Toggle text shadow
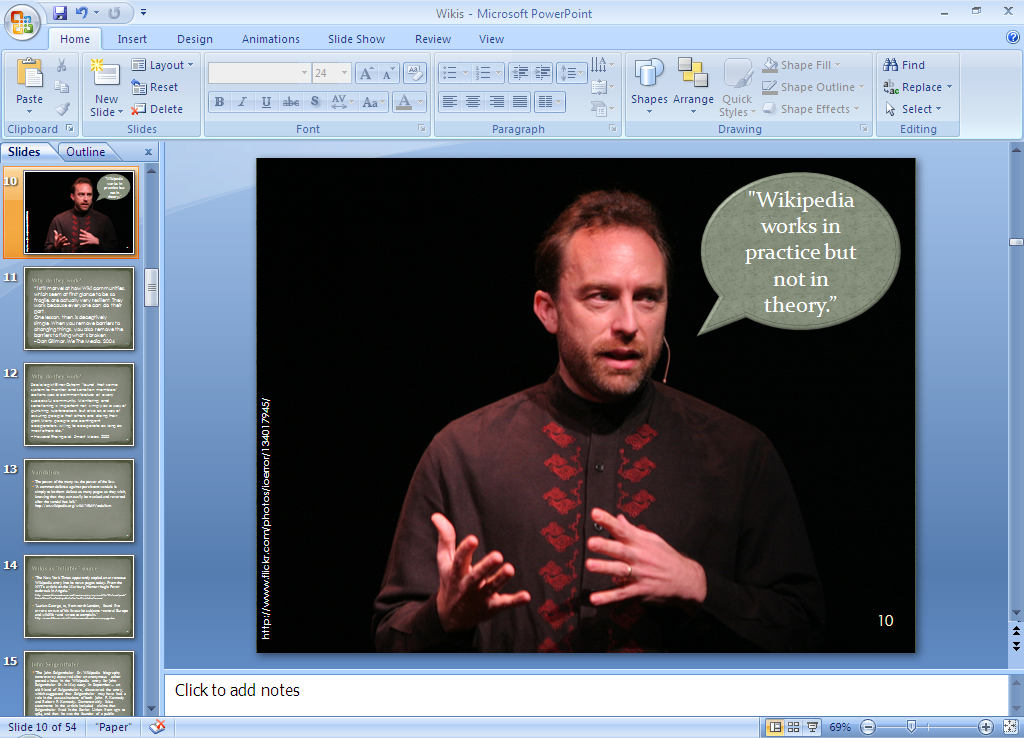1024x738 pixels. click(x=315, y=102)
